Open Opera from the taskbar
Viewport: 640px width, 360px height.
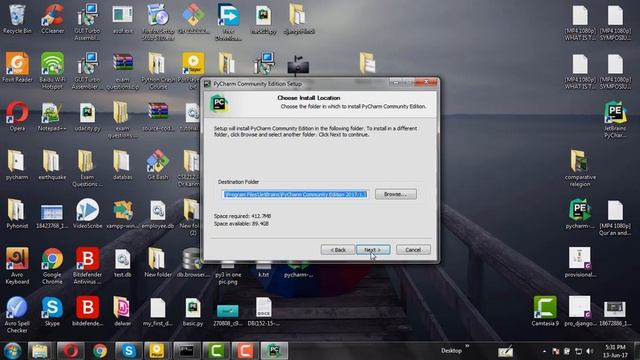(70, 351)
